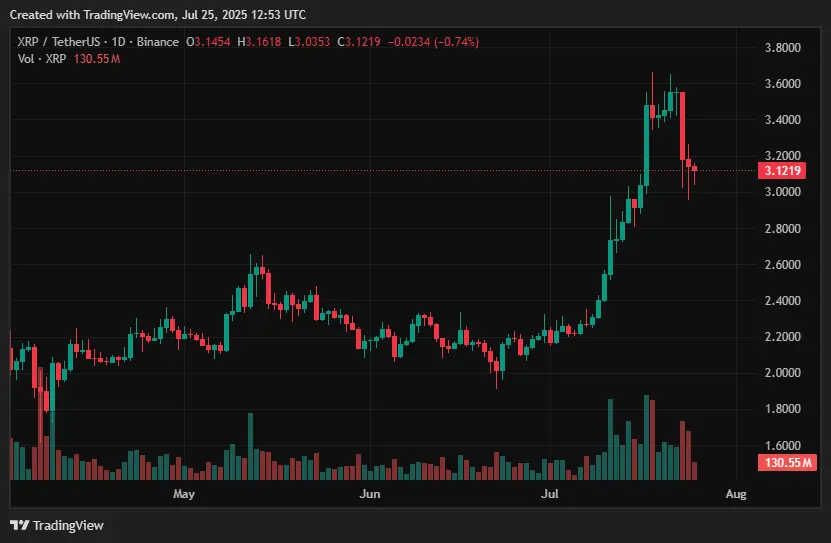
Task: Click the TradingView logo icon
Action: [x=20, y=526]
